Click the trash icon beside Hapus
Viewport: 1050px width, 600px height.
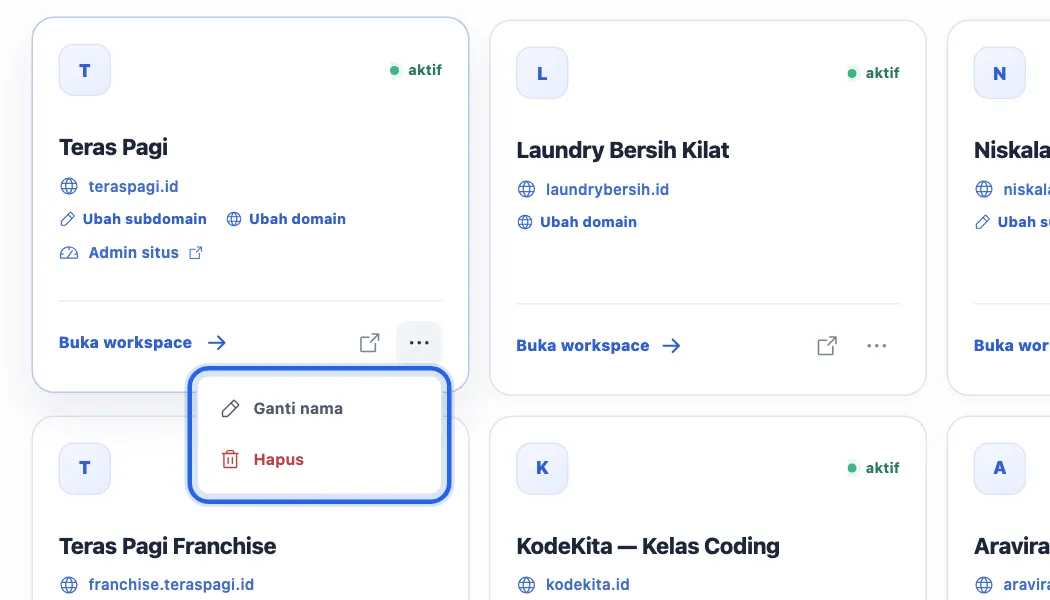(230, 459)
